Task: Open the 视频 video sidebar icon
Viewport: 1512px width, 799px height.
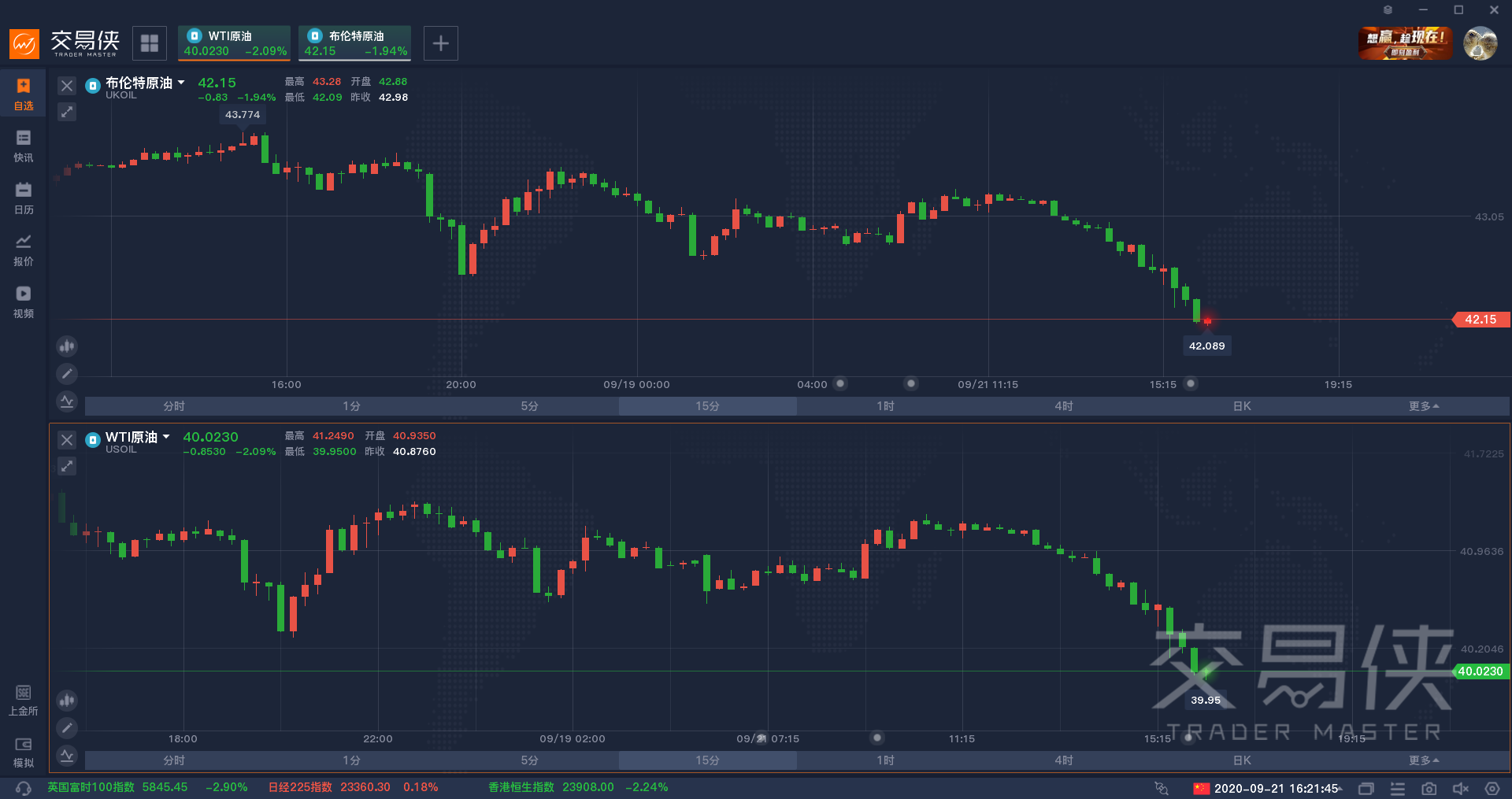Action: click(x=24, y=301)
